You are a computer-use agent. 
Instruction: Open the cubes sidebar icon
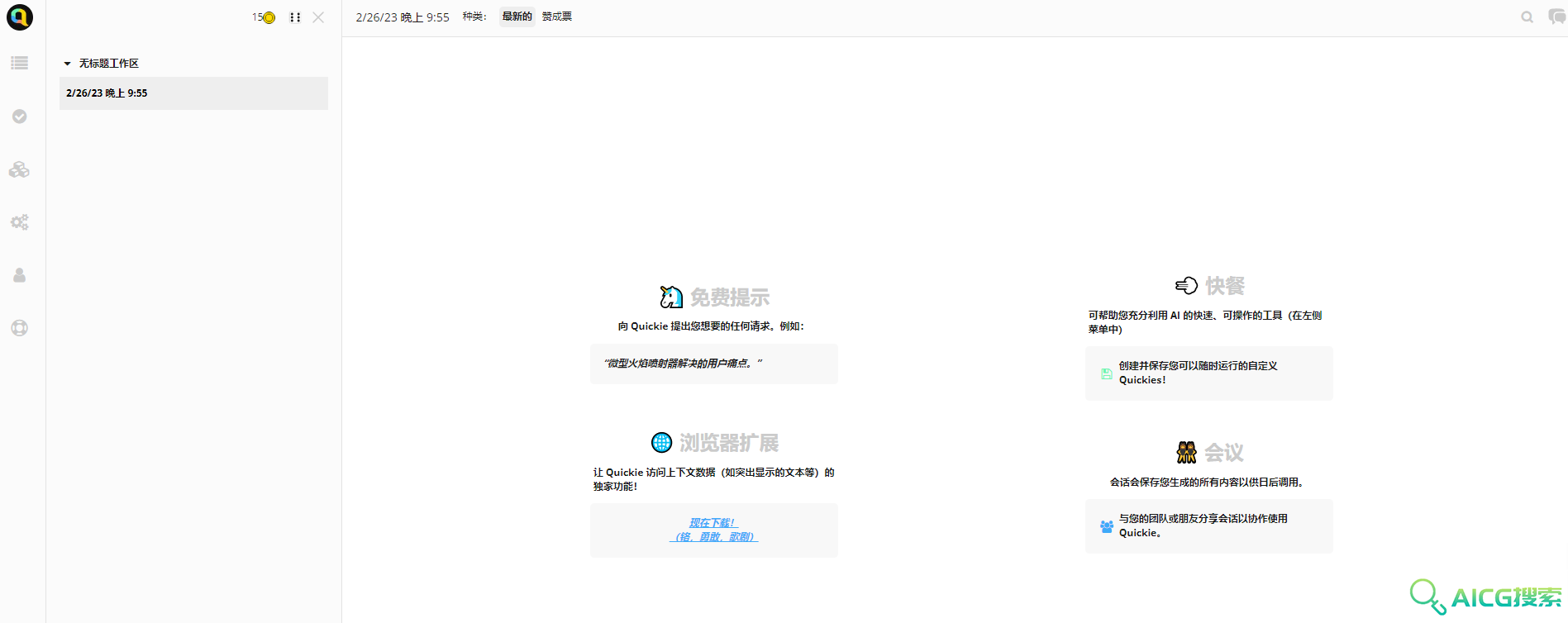click(x=20, y=169)
